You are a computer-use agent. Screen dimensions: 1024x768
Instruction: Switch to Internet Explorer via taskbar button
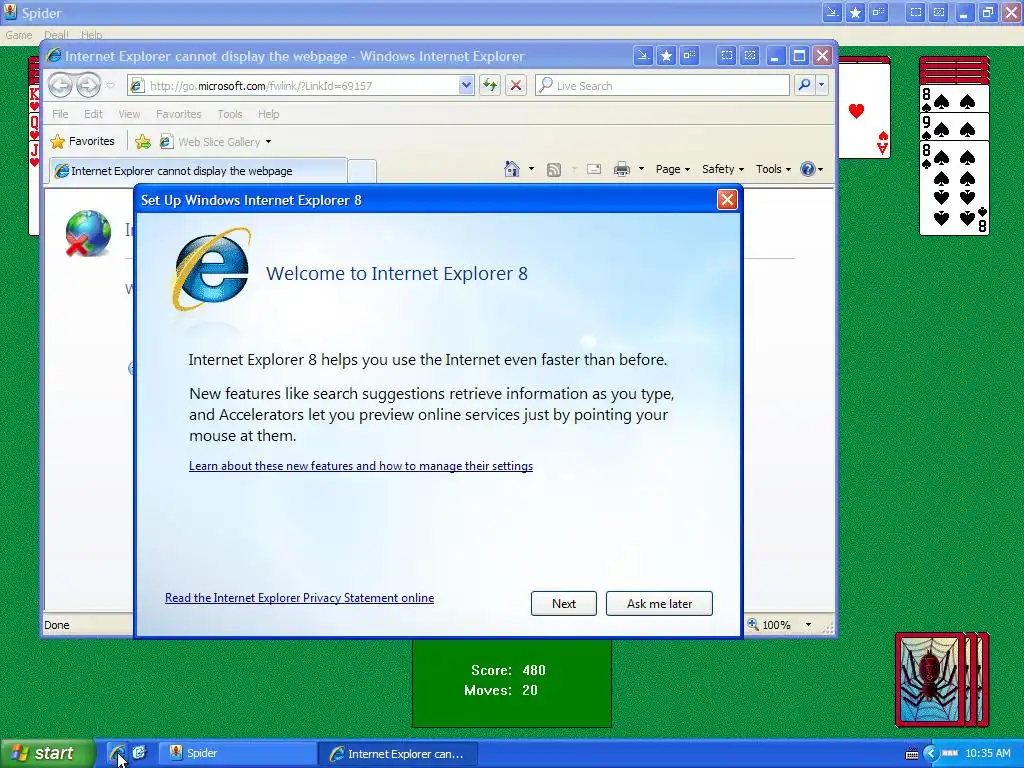coord(398,753)
